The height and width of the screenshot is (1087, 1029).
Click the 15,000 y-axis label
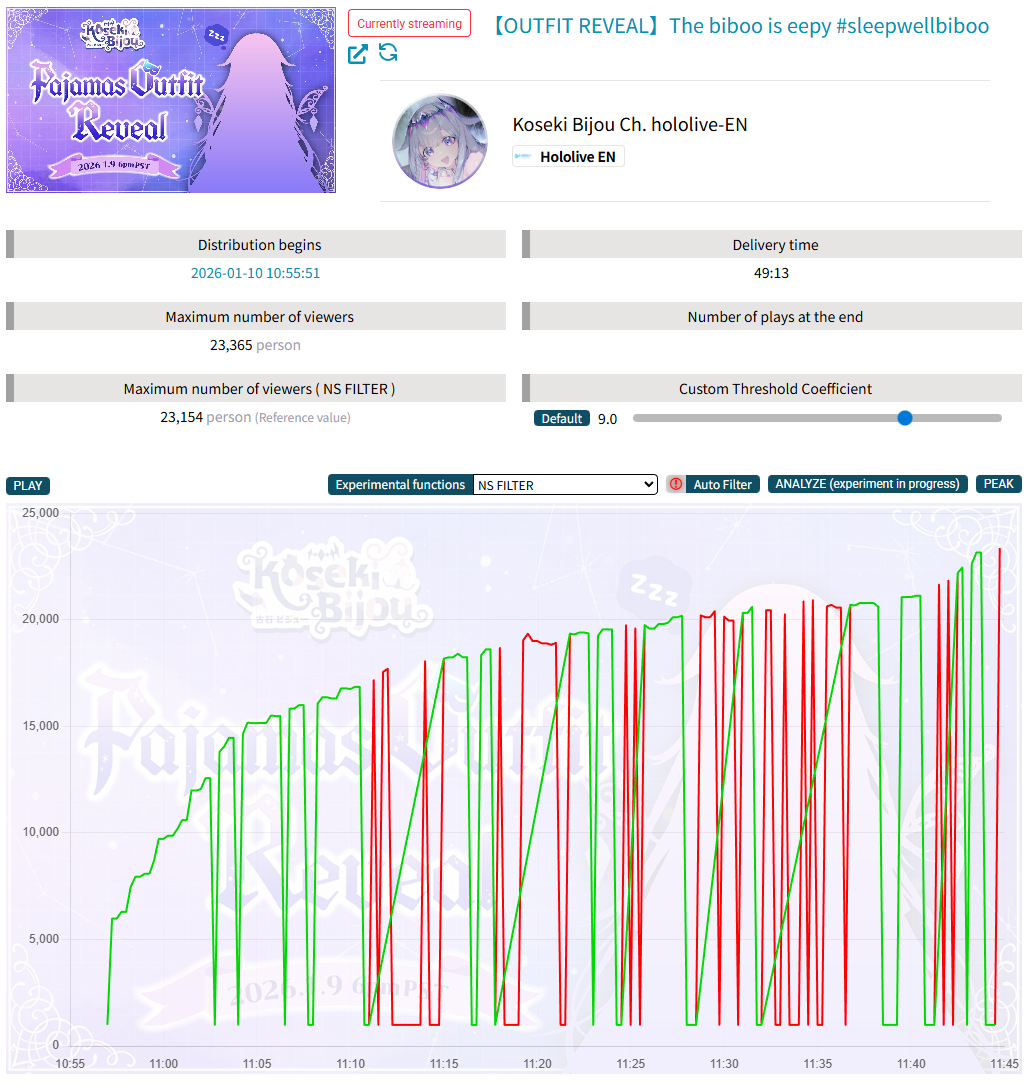(x=40, y=726)
